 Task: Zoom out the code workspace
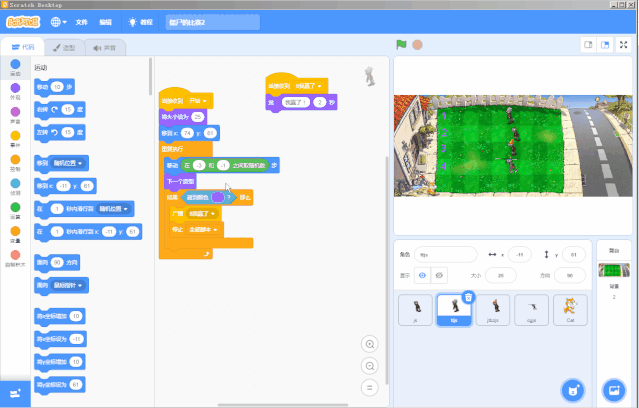pyautogui.click(x=370, y=366)
